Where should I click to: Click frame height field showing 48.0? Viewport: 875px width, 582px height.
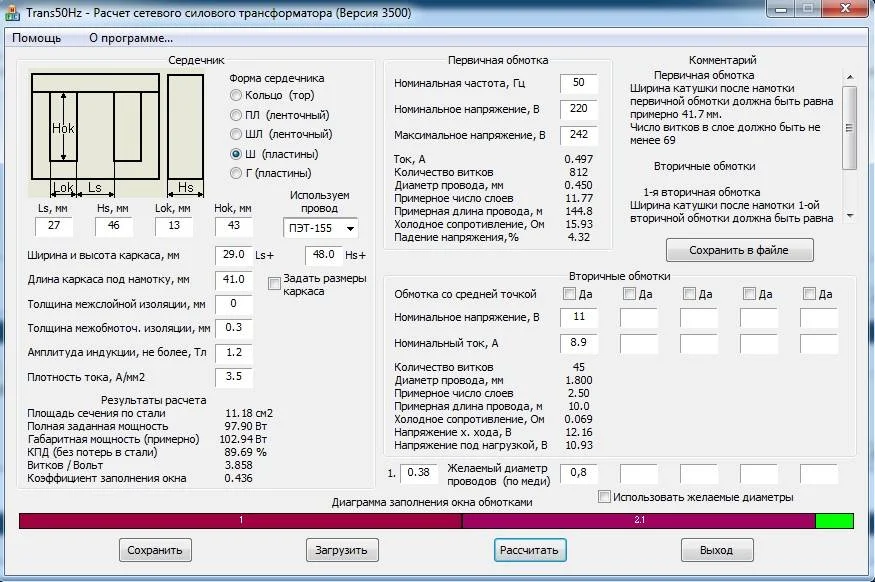[324, 256]
